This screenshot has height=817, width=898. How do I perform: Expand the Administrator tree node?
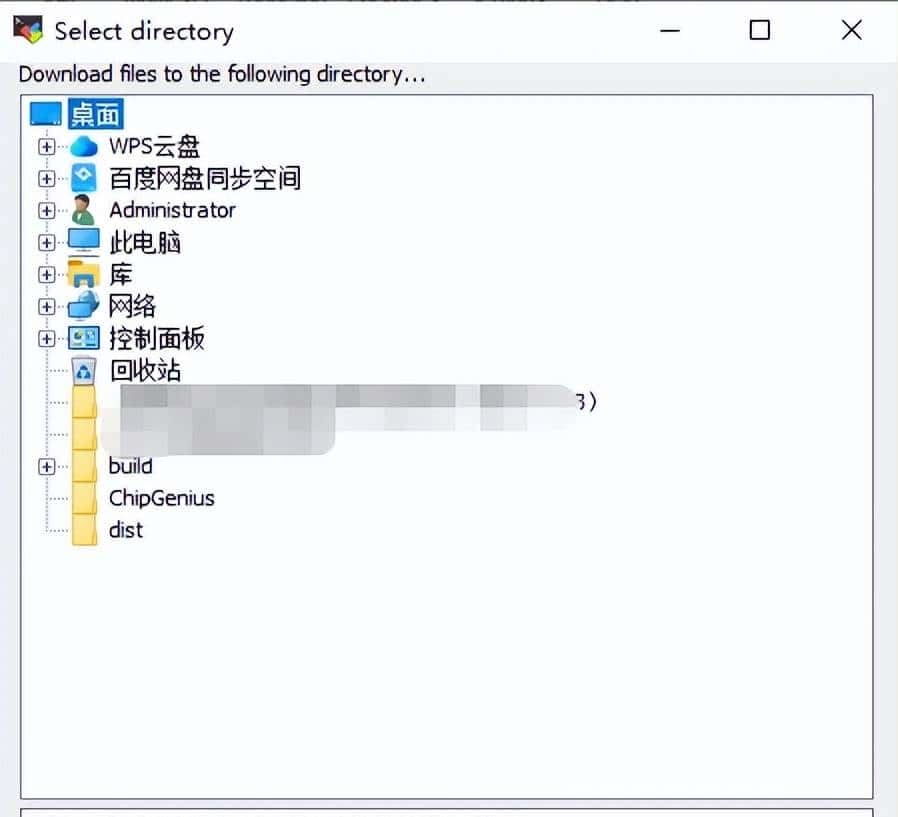pyautogui.click(x=46, y=210)
